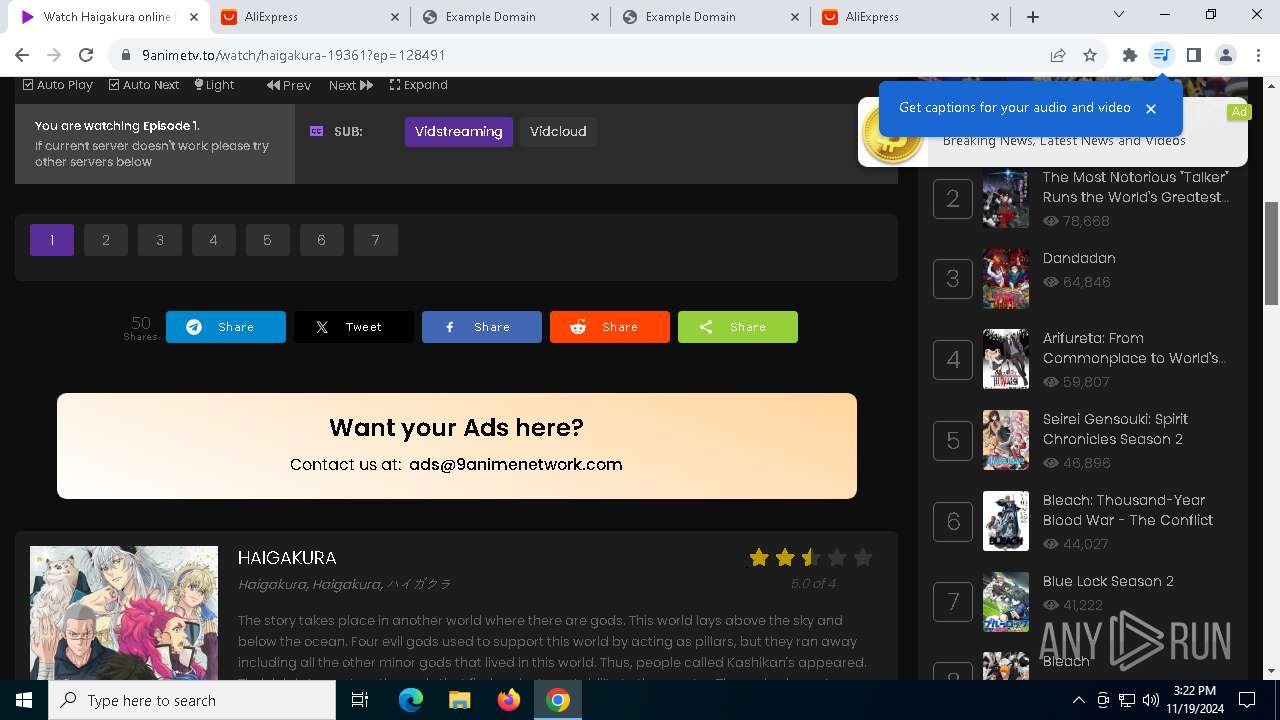Rate the anime with the first star
Screen dimensions: 1280x720
tap(759, 558)
